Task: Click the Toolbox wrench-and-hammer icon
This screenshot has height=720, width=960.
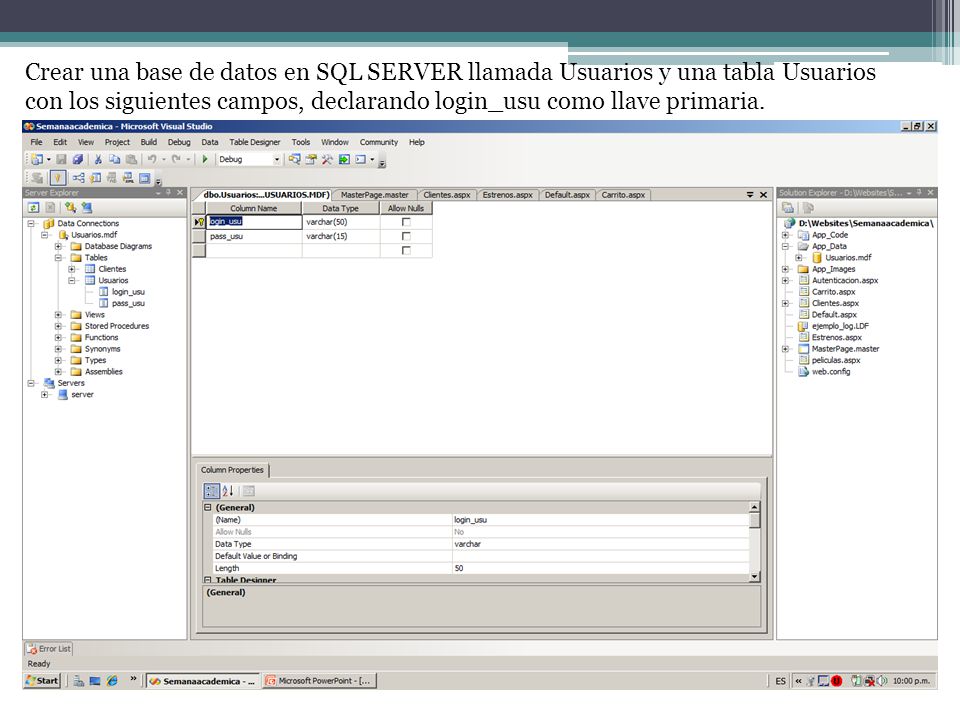Action: pyautogui.click(x=327, y=159)
